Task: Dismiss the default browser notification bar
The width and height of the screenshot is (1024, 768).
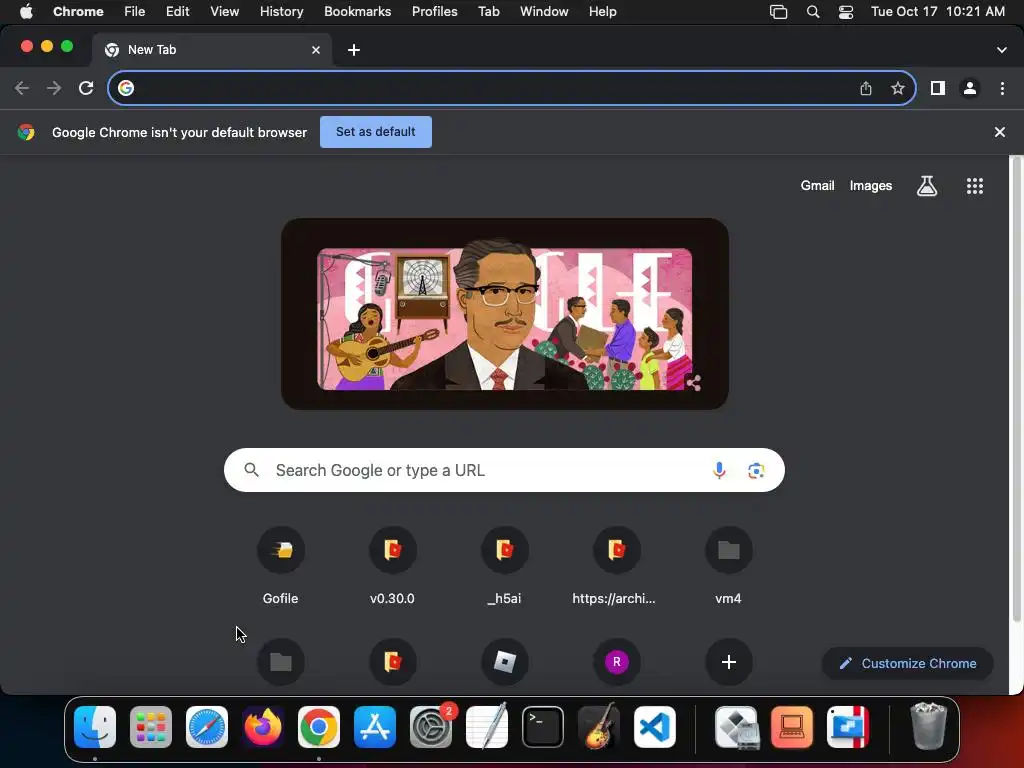Action: coord(1000,132)
